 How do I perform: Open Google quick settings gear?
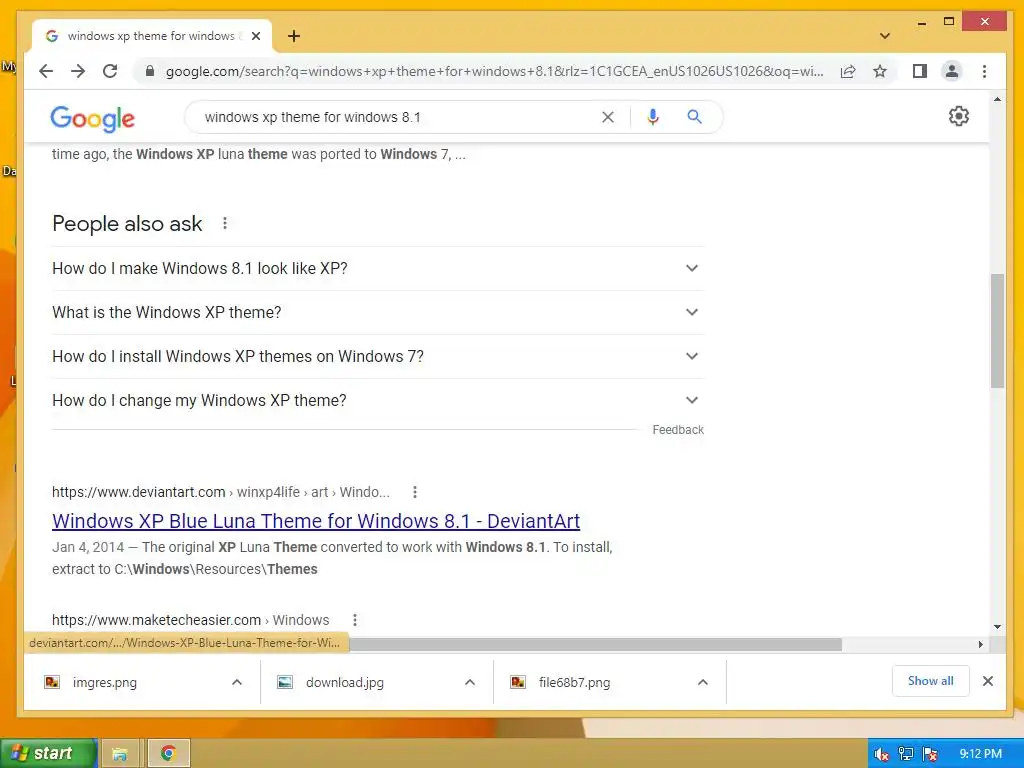click(x=958, y=116)
